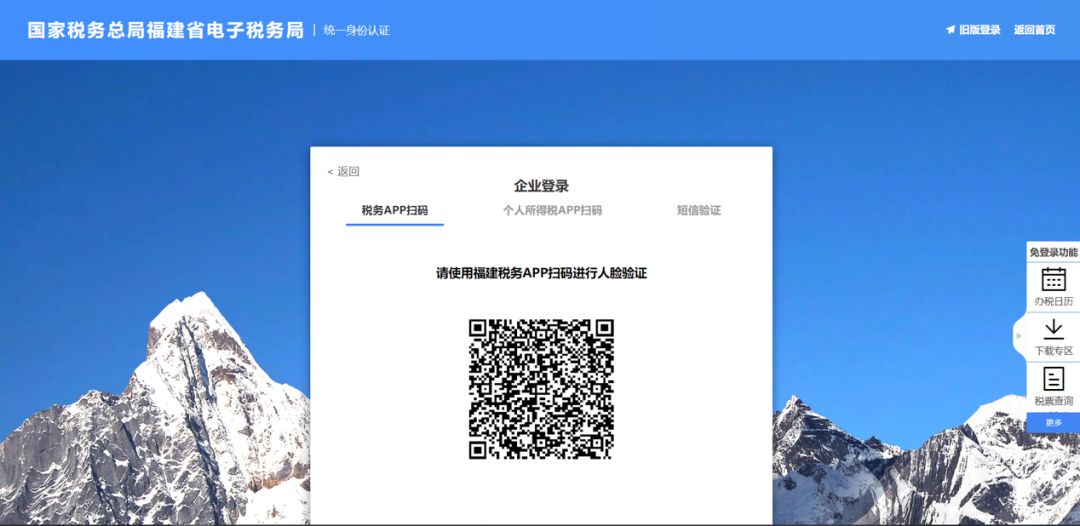1080x526 pixels.
Task: Click the 统一身份认证 header text
Action: tap(357, 30)
